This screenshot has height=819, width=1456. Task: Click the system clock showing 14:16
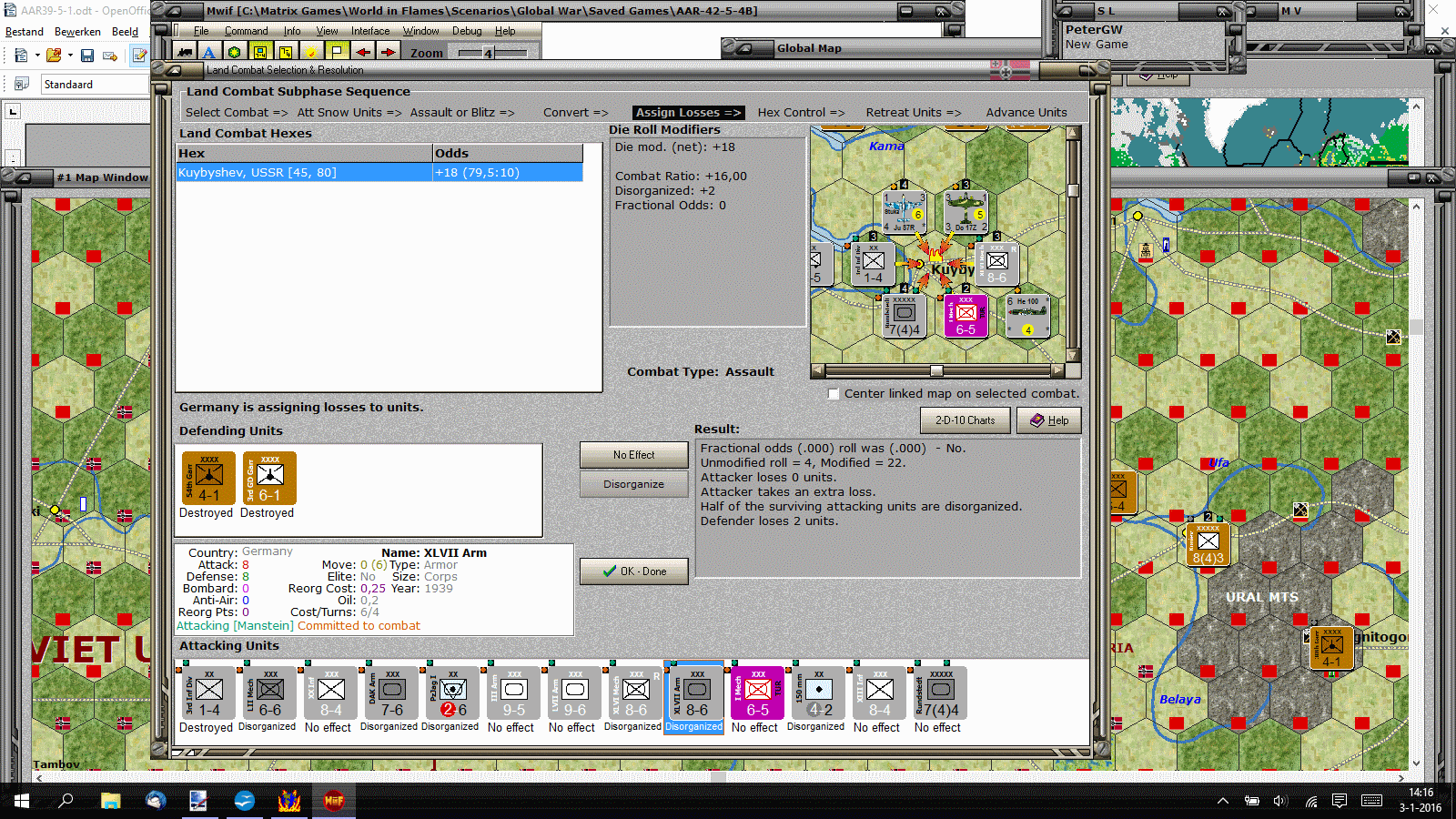click(x=1421, y=801)
